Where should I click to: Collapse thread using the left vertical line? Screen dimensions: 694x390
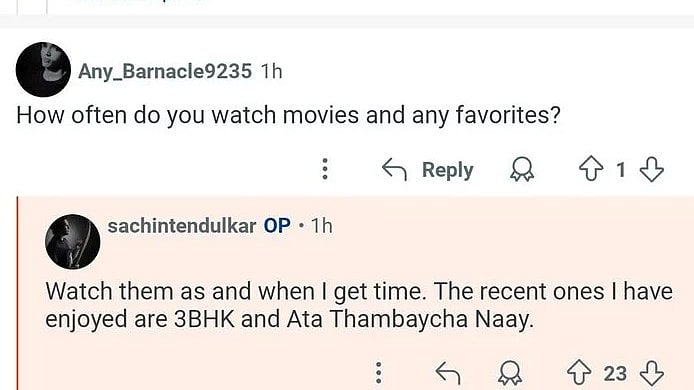18,293
